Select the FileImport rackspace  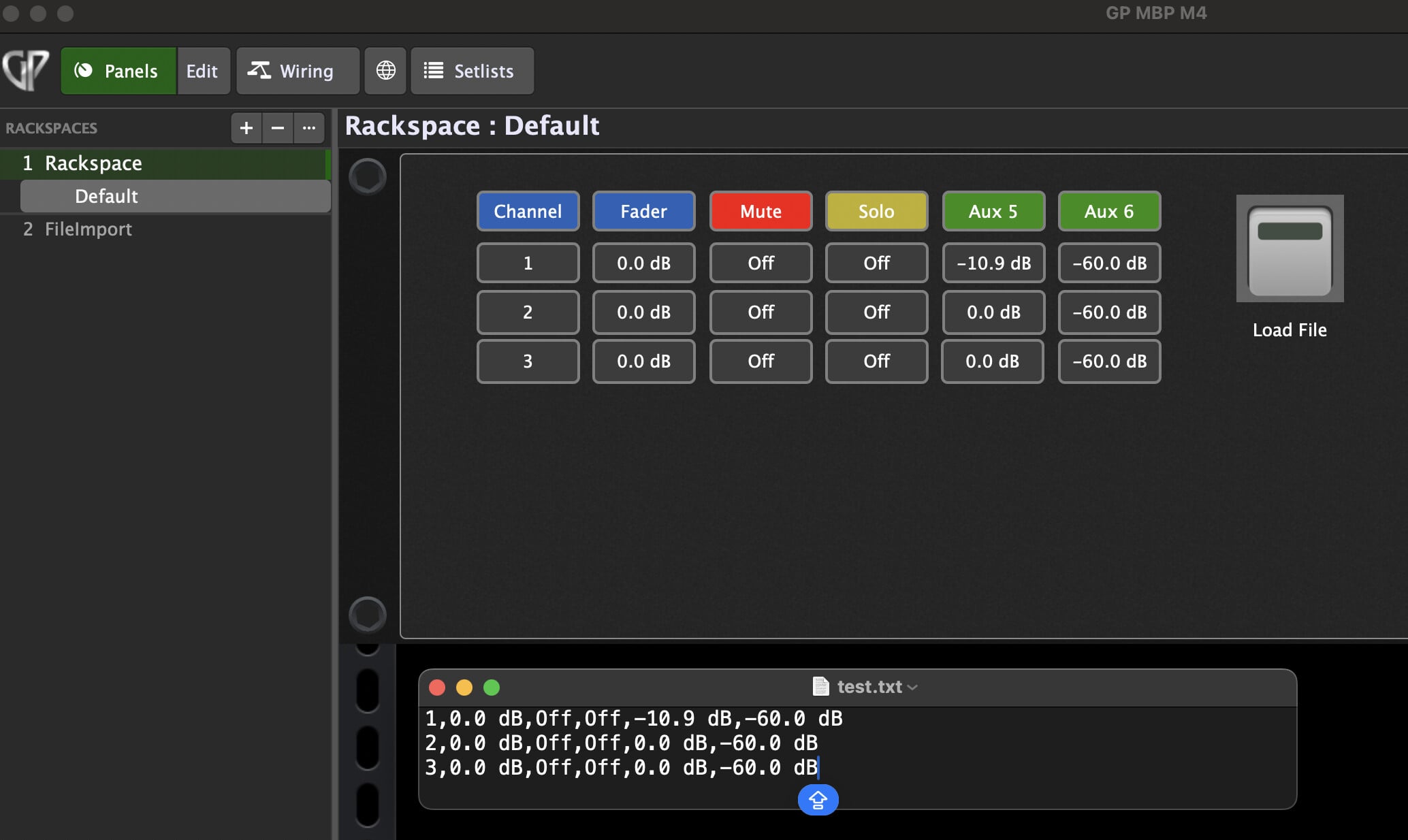coord(89,229)
